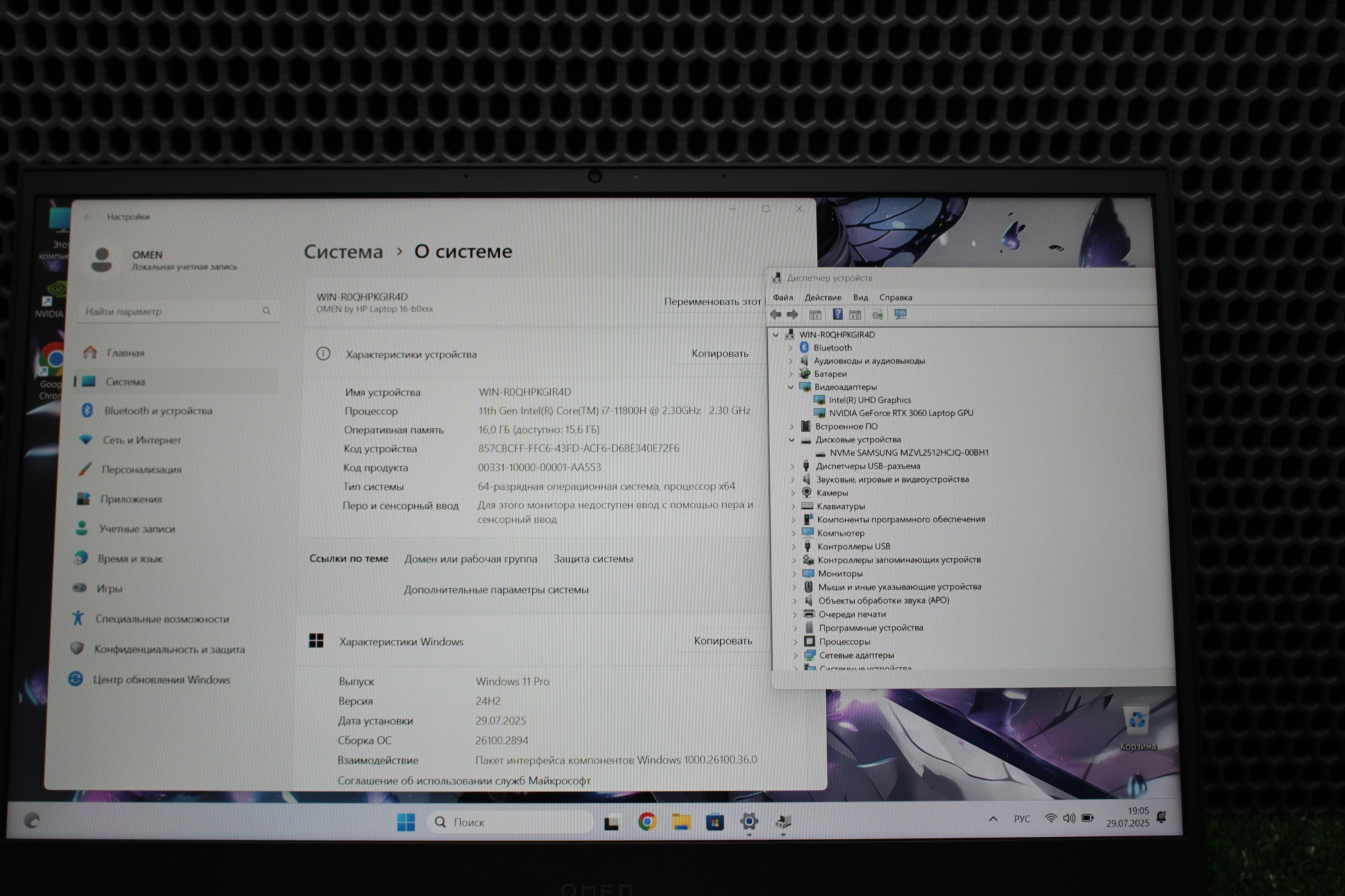Copy device specs with Копировать button
This screenshot has width=1345, height=896.
click(720, 354)
